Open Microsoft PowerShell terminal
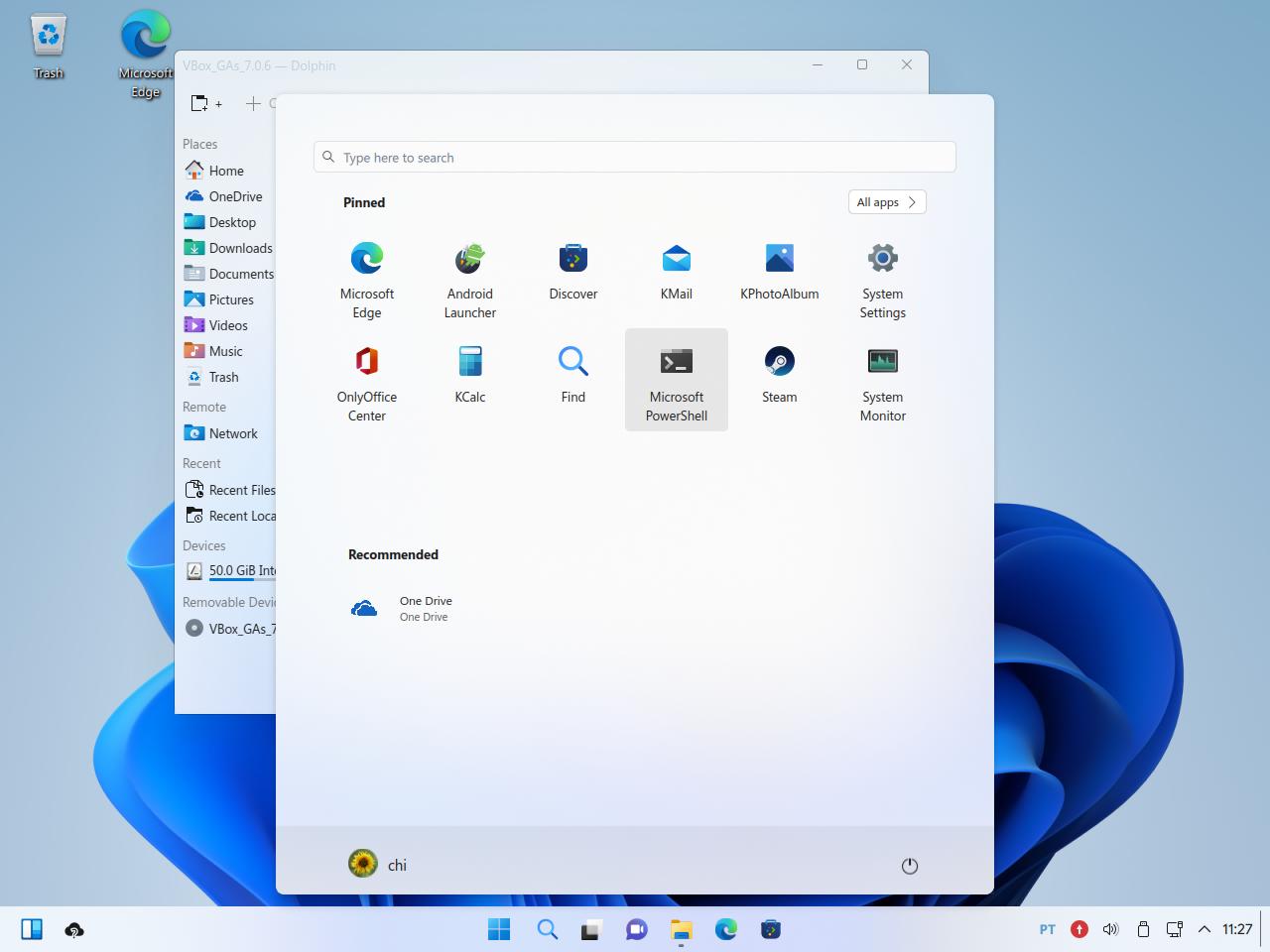 tap(677, 381)
